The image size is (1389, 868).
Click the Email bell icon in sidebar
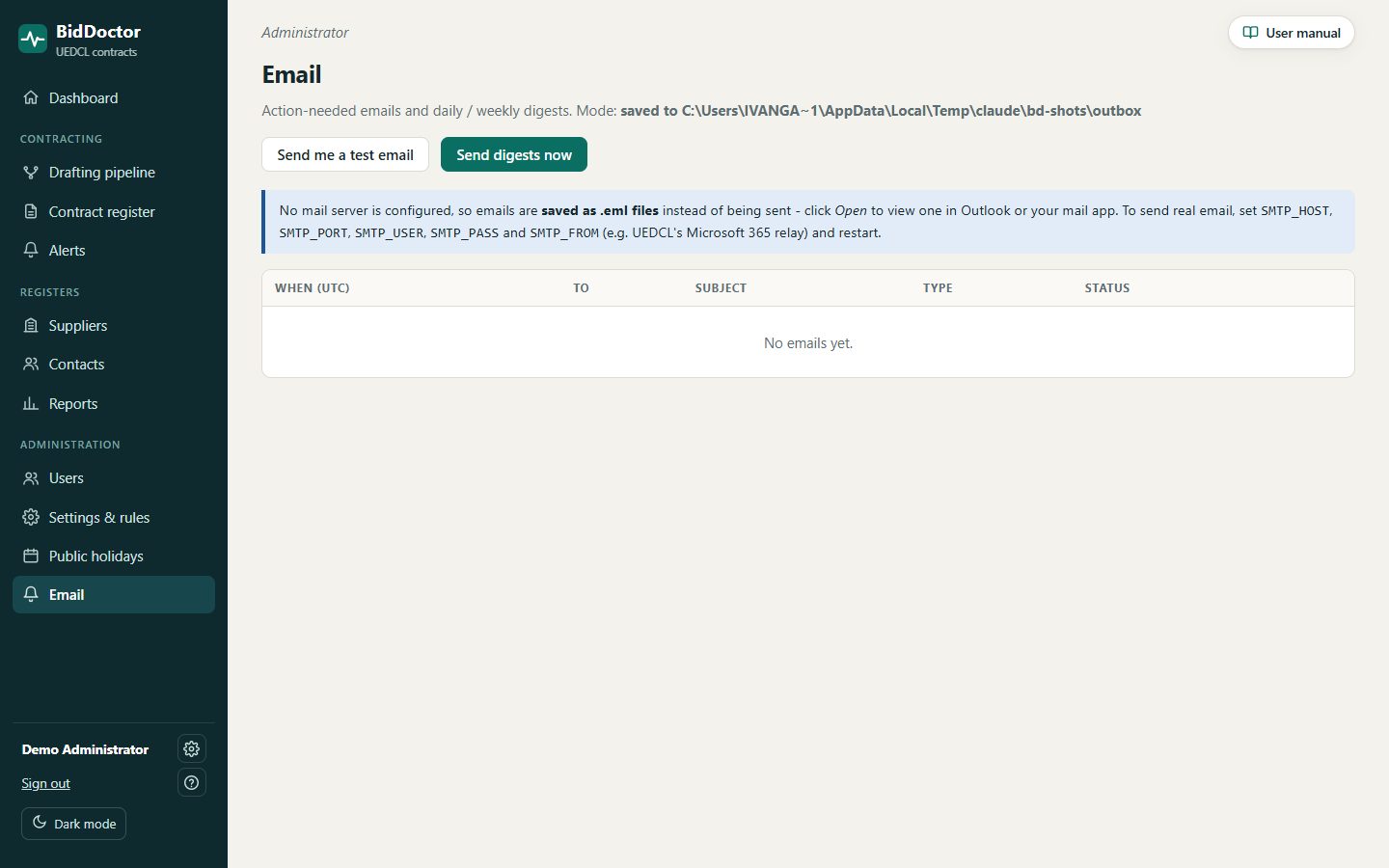pos(31,594)
